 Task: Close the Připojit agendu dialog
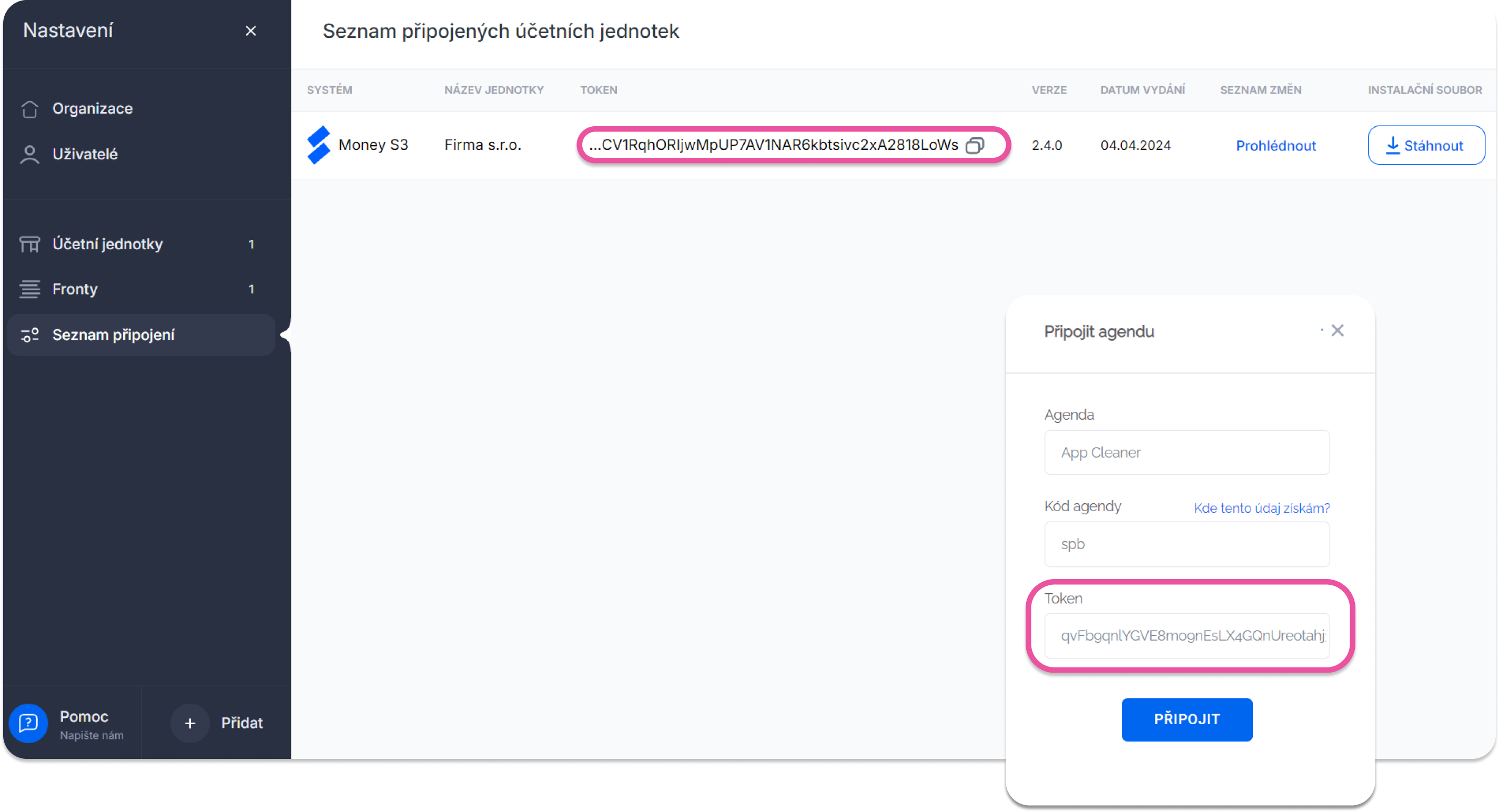pyautogui.click(x=1337, y=330)
